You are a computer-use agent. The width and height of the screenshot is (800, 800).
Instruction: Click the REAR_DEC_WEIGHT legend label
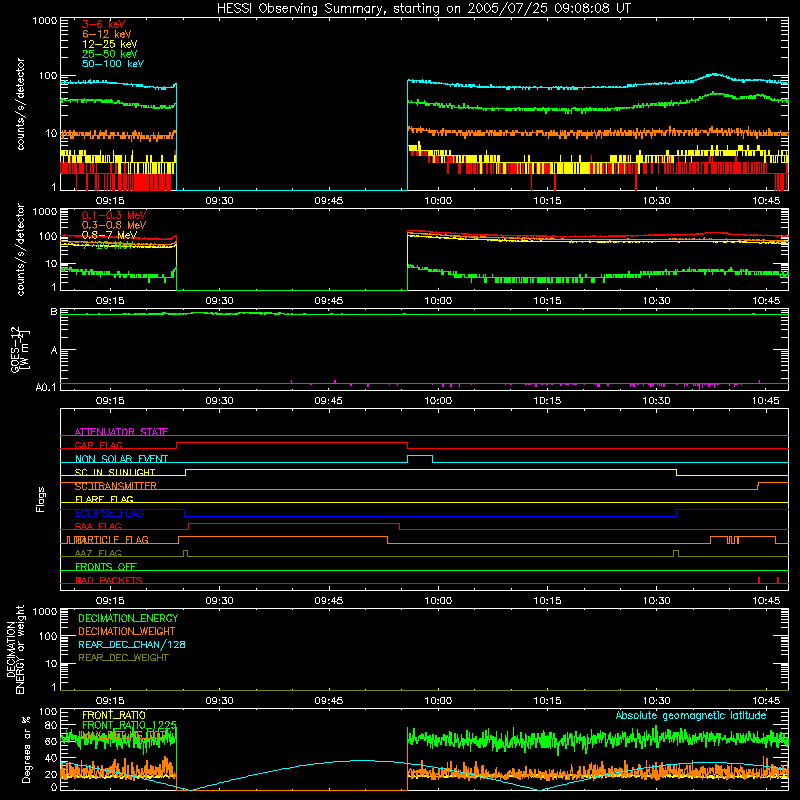(x=123, y=658)
